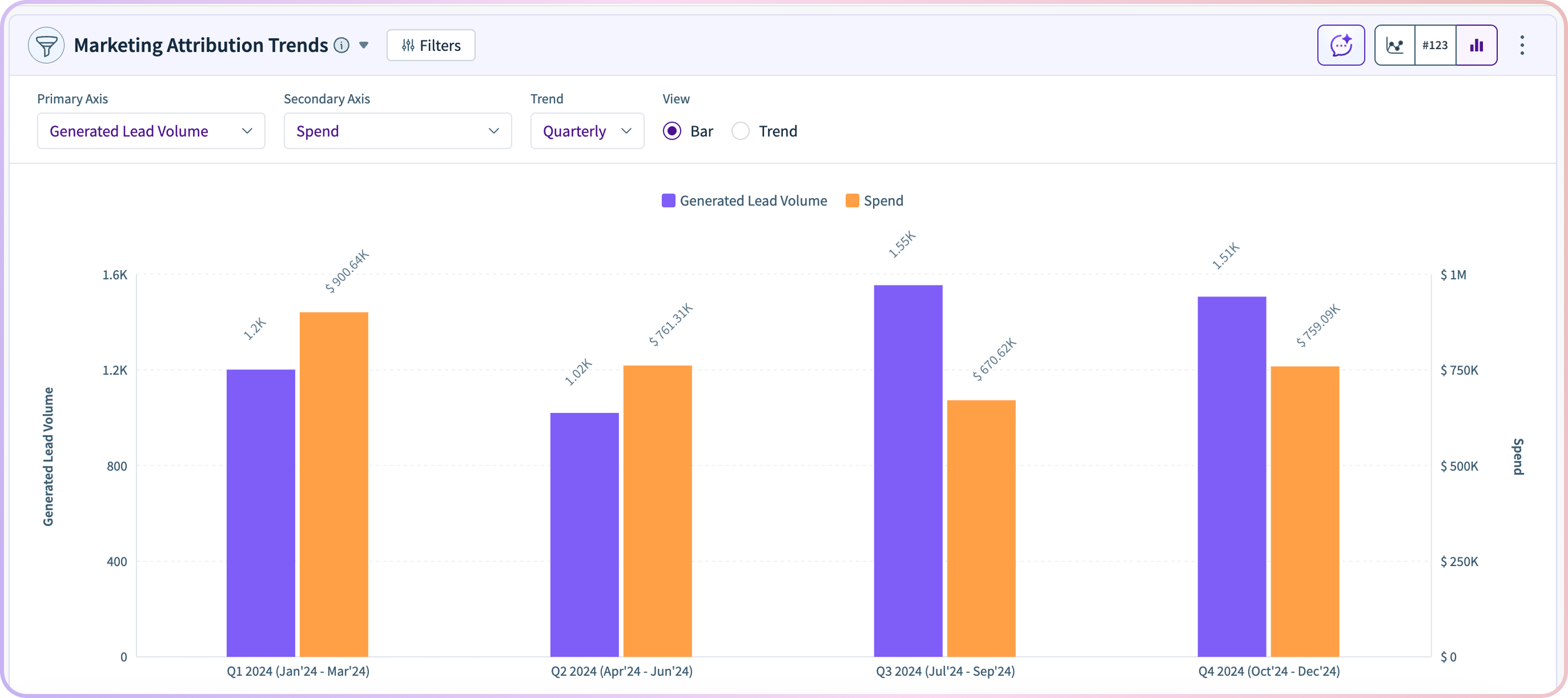This screenshot has width=1568, height=698.
Task: Switch to the #123 number view
Action: coord(1435,45)
